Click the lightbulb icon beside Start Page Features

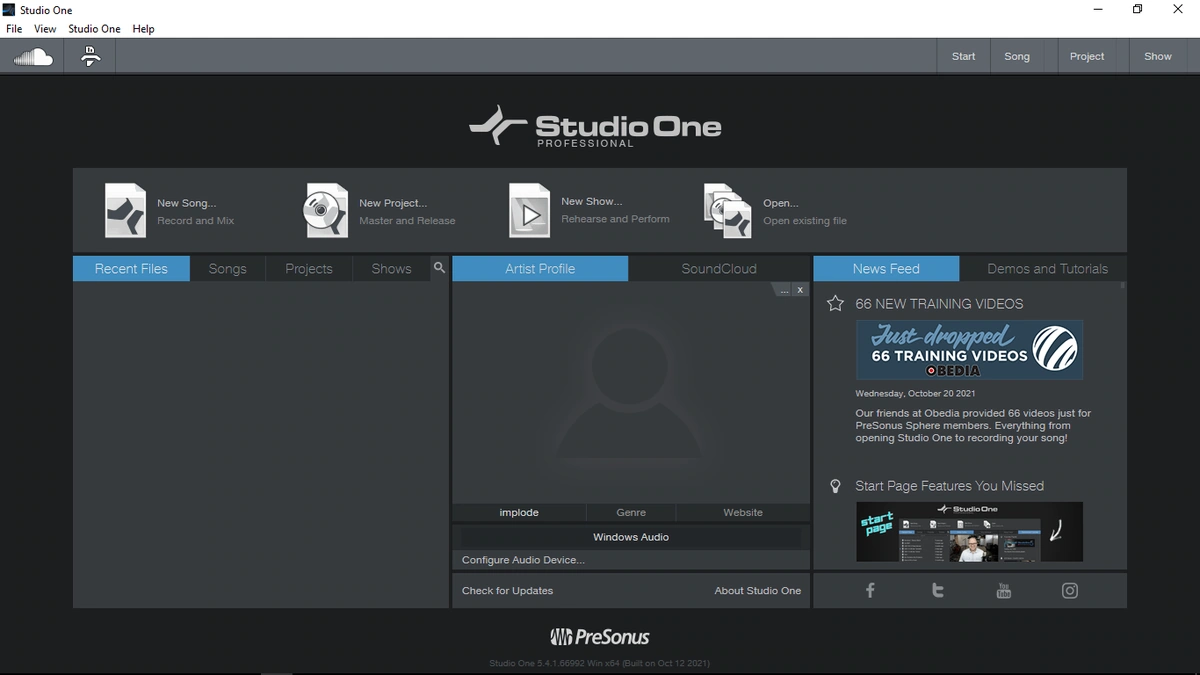[x=835, y=486]
